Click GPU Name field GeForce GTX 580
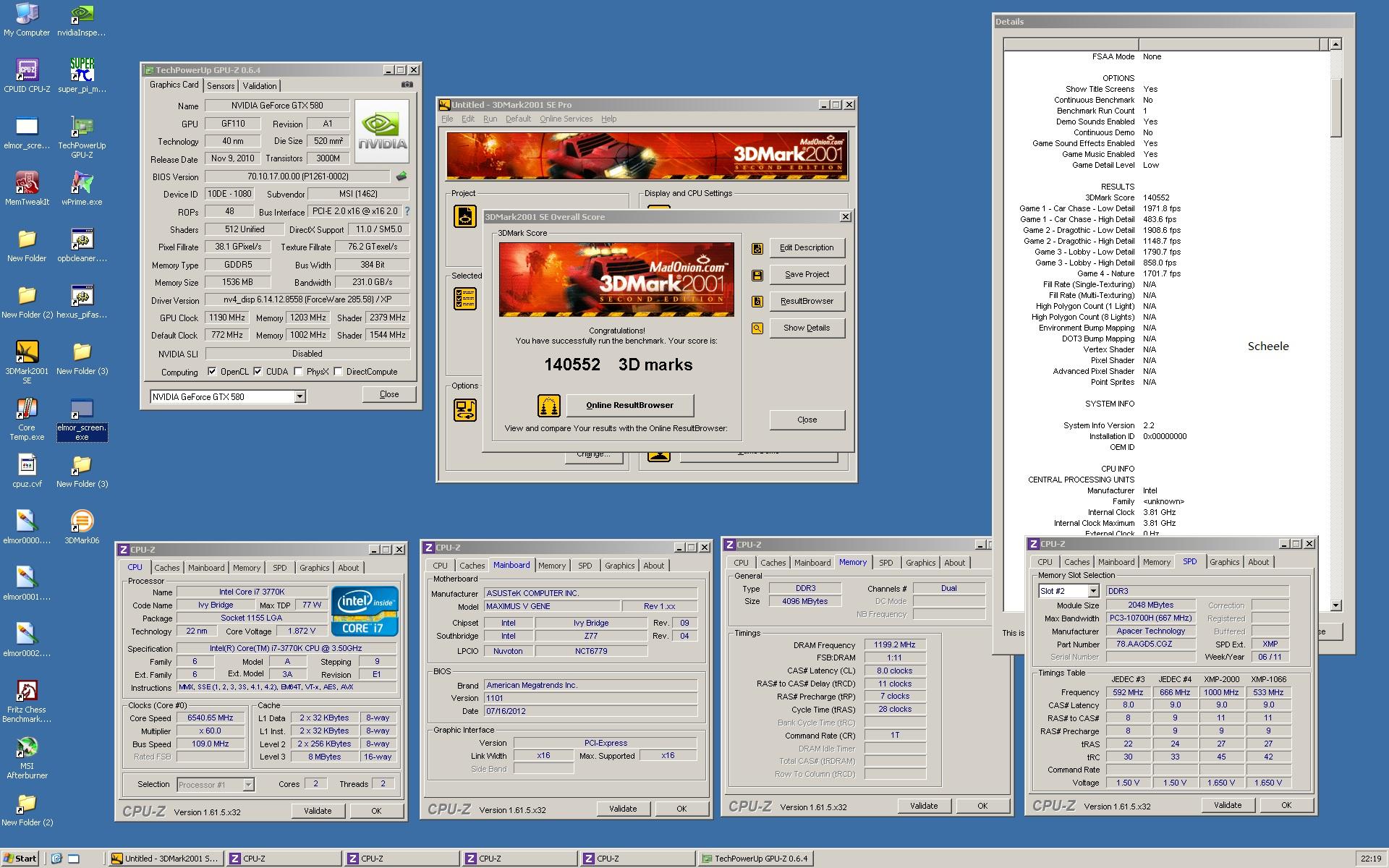This screenshot has width=1389, height=868. (277, 106)
